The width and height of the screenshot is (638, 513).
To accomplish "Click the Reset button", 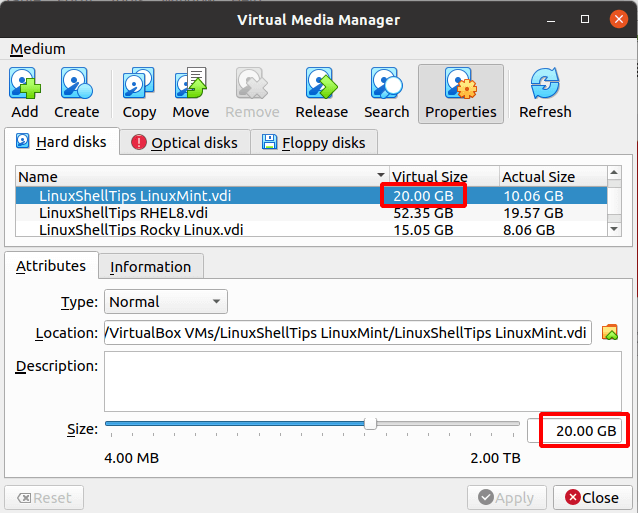I will click(x=44, y=498).
